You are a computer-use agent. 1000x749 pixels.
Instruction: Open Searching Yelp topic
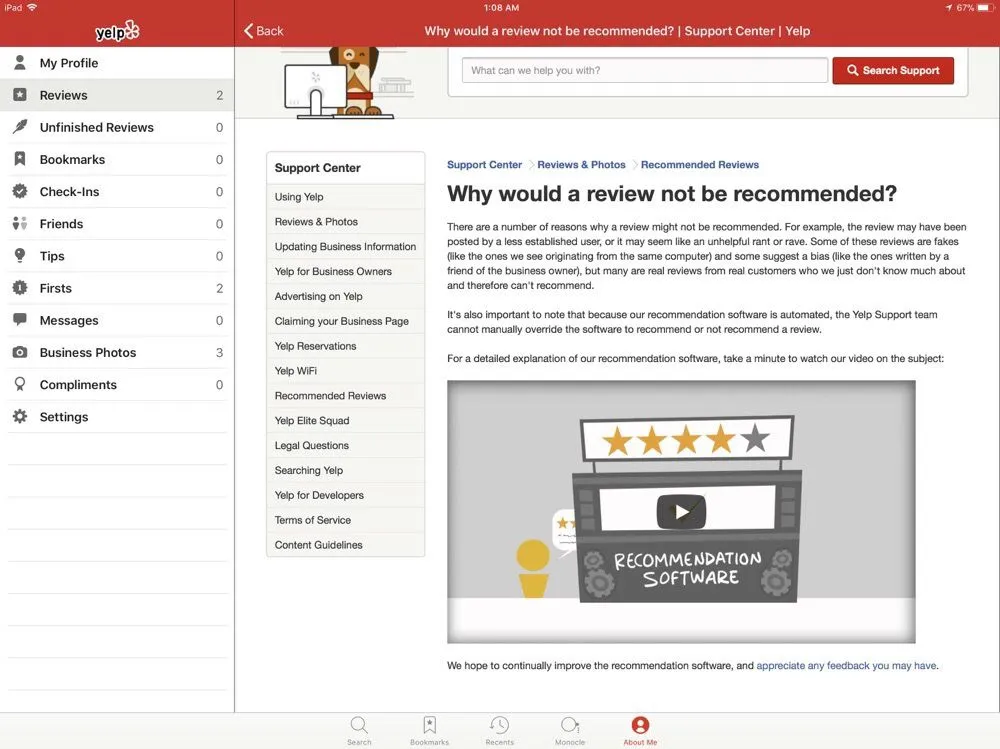(x=346, y=470)
